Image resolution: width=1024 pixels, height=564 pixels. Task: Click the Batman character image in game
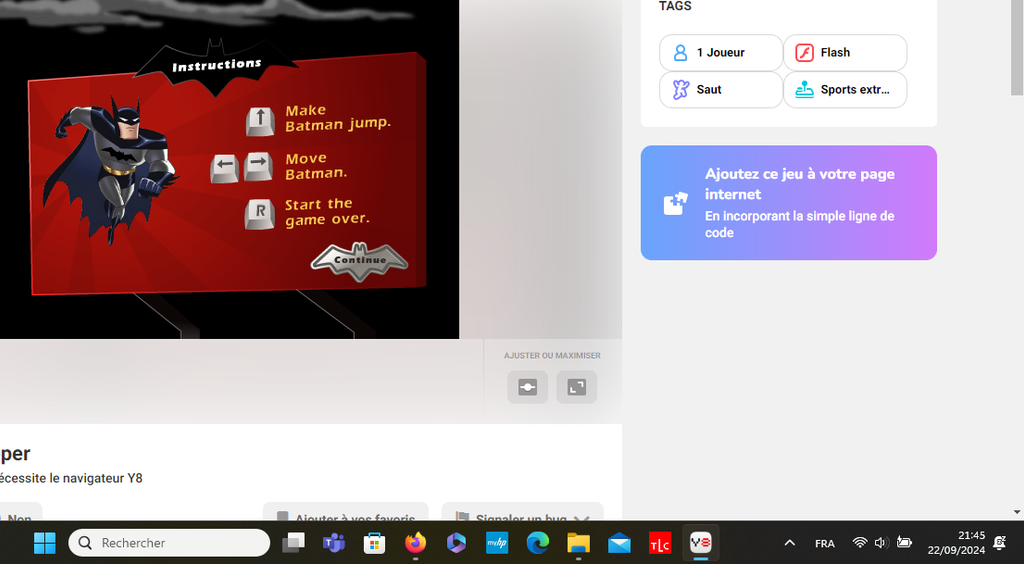[112, 170]
